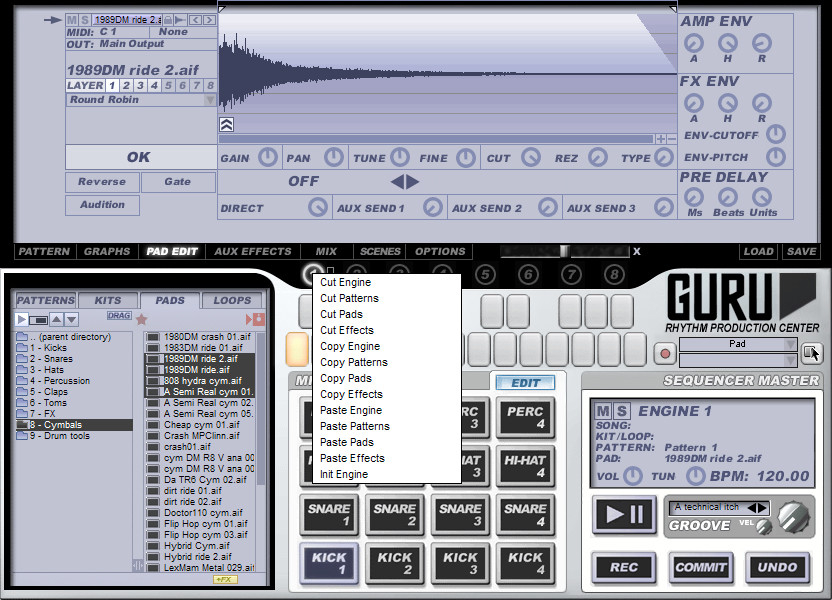The image size is (832, 600).
Task: Click the waveform collapse double-chevron icon
Action: coord(227,125)
